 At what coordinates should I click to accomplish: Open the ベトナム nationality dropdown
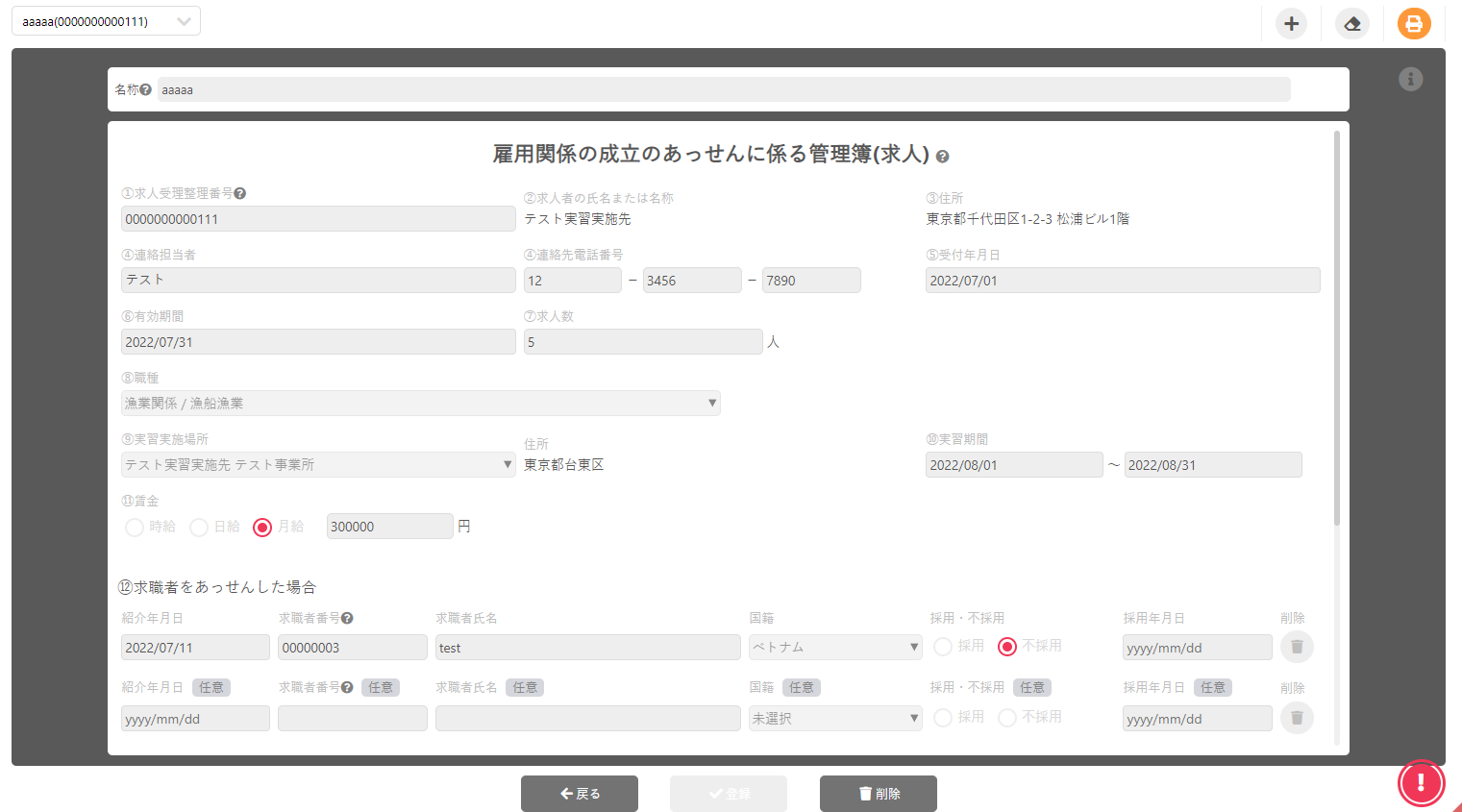tap(834, 648)
